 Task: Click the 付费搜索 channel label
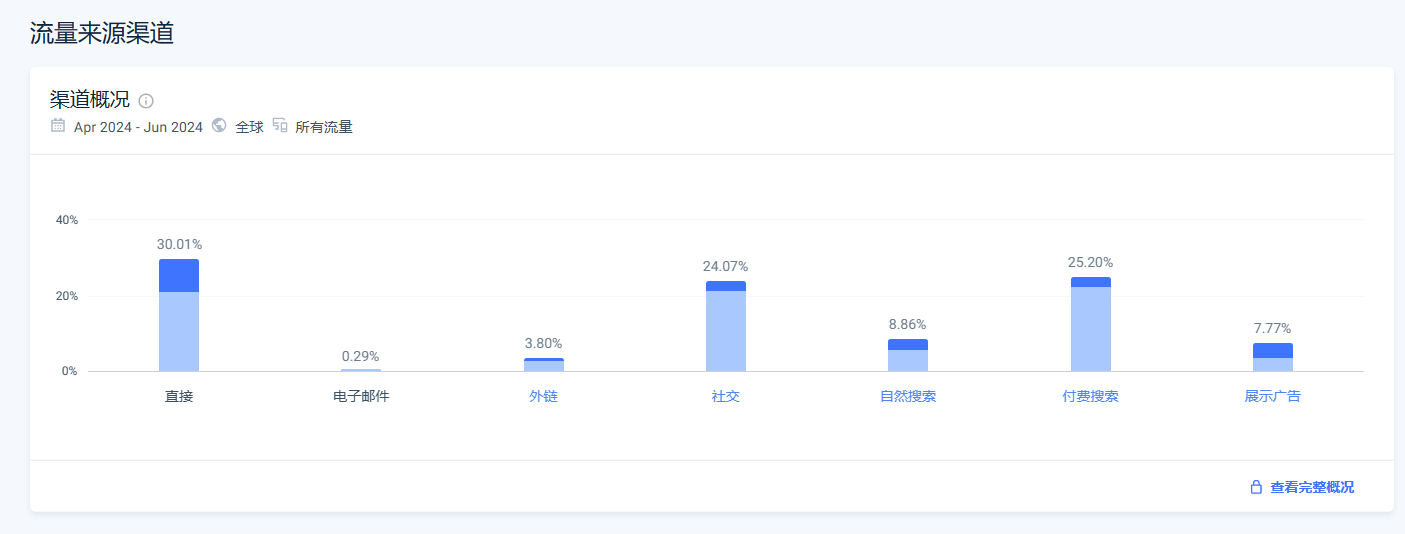(x=1090, y=396)
